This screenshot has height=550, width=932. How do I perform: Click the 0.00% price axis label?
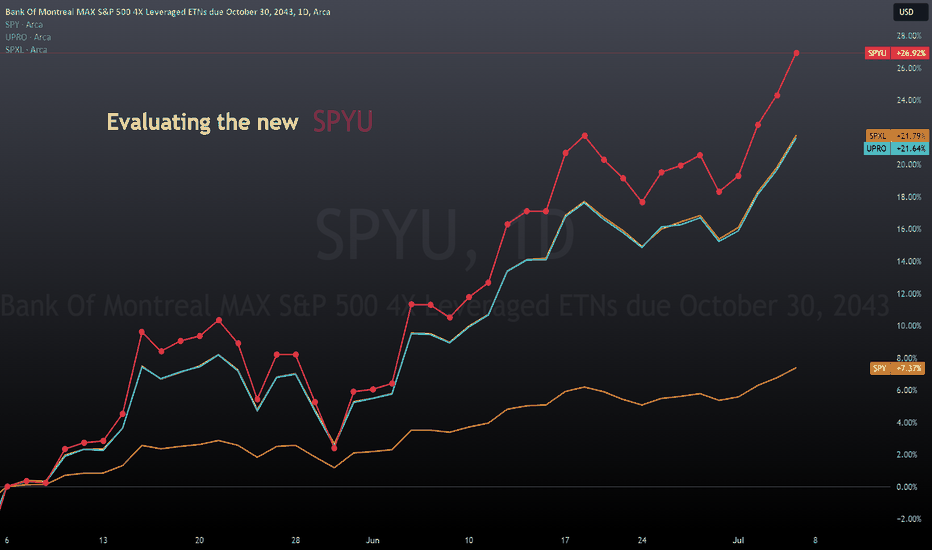pyautogui.click(x=907, y=487)
